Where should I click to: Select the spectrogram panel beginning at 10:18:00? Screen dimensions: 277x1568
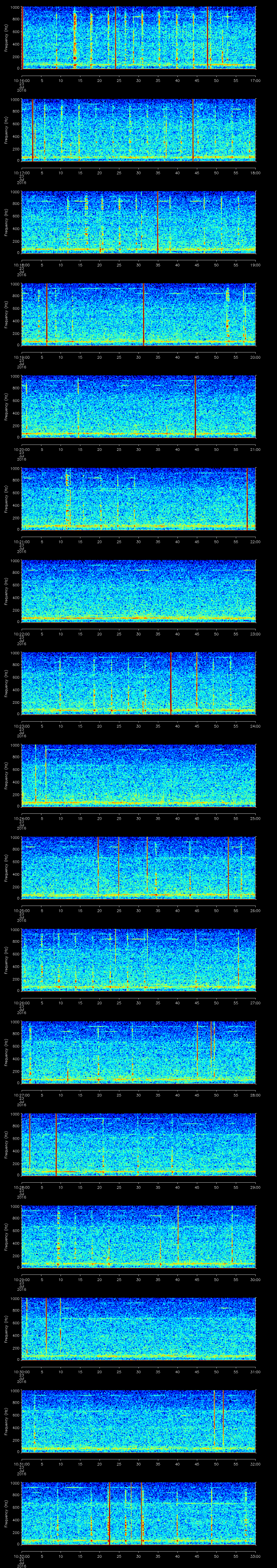(138, 222)
